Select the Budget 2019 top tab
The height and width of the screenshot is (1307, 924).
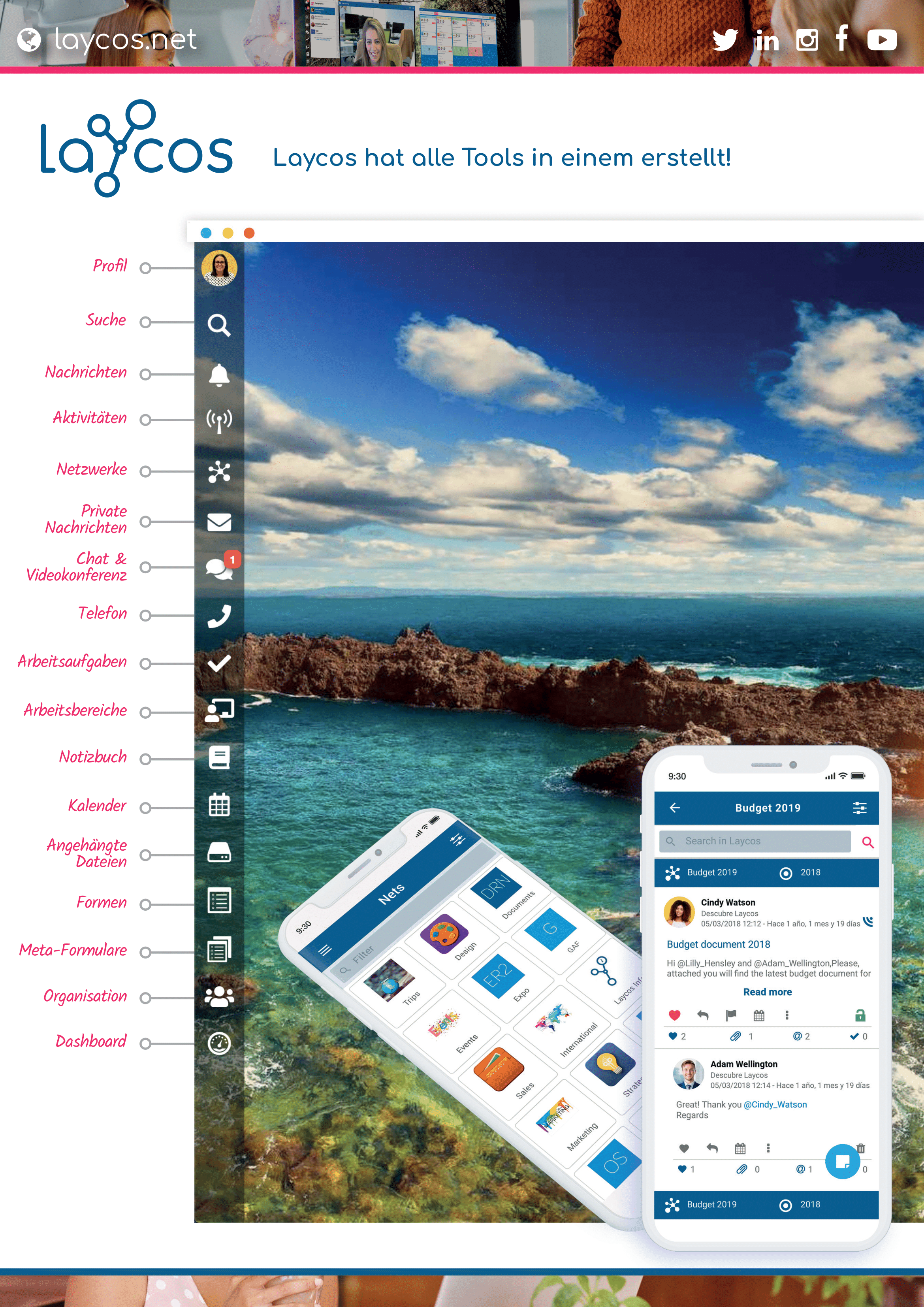click(701, 873)
